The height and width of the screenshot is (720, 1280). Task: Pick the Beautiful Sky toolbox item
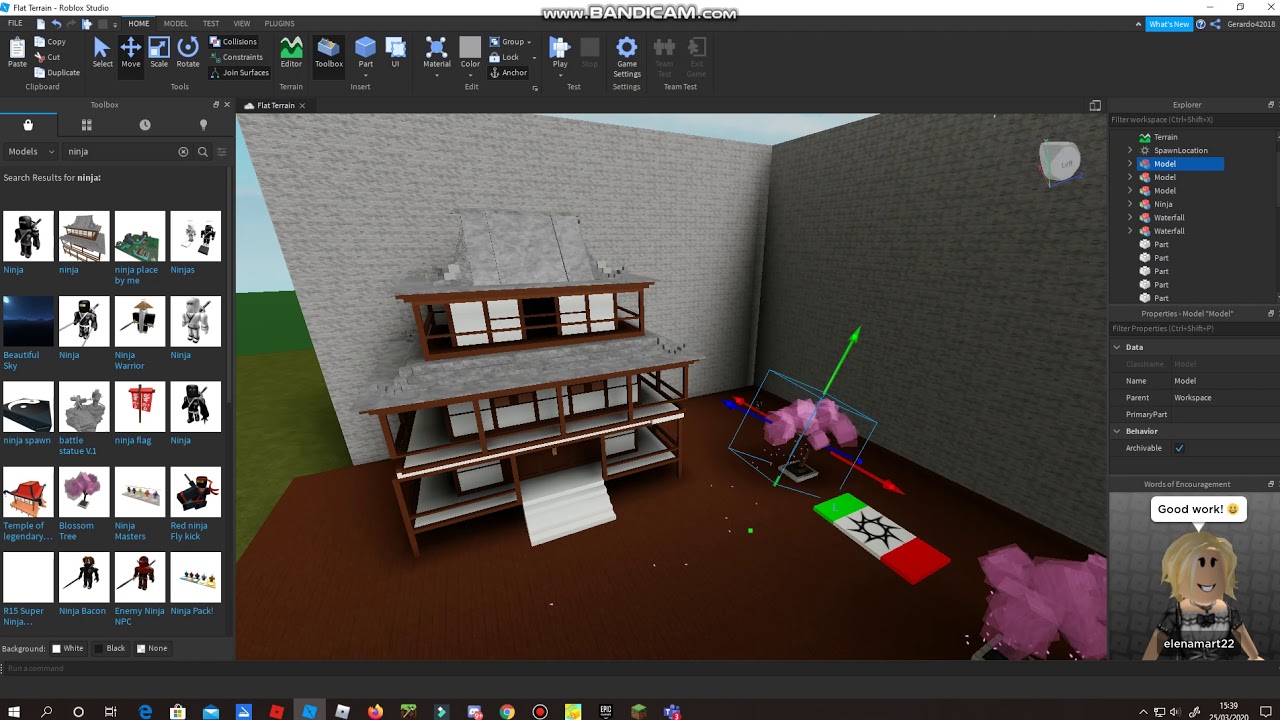[28, 333]
